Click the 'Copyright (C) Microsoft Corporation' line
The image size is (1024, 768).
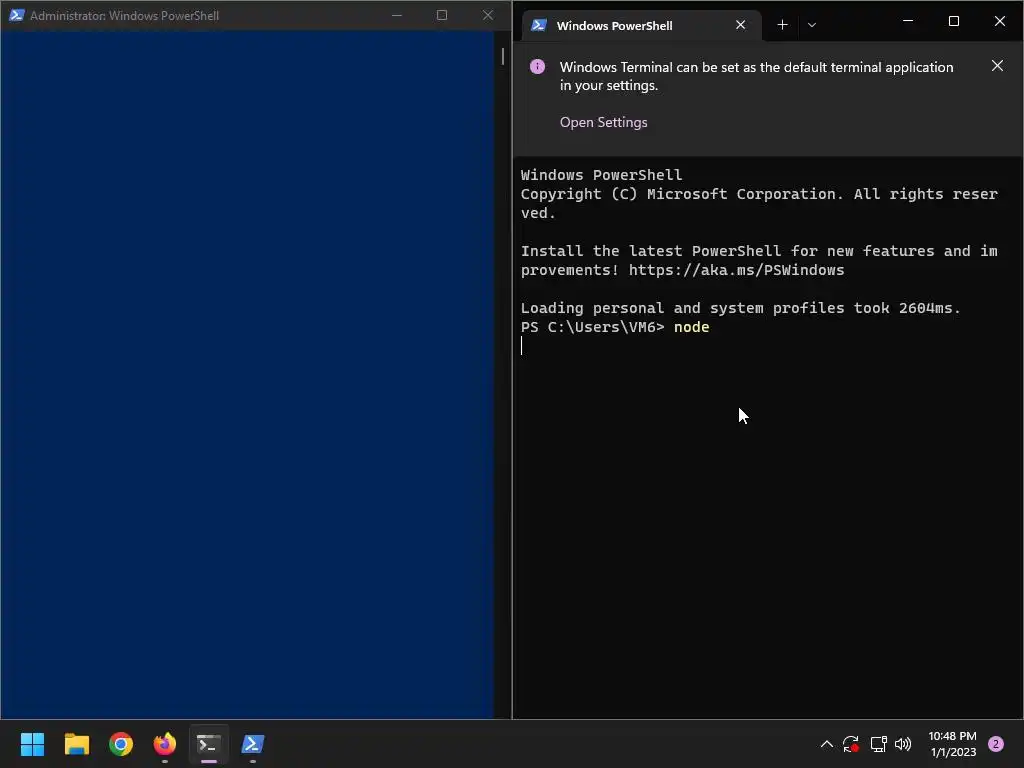pos(759,203)
